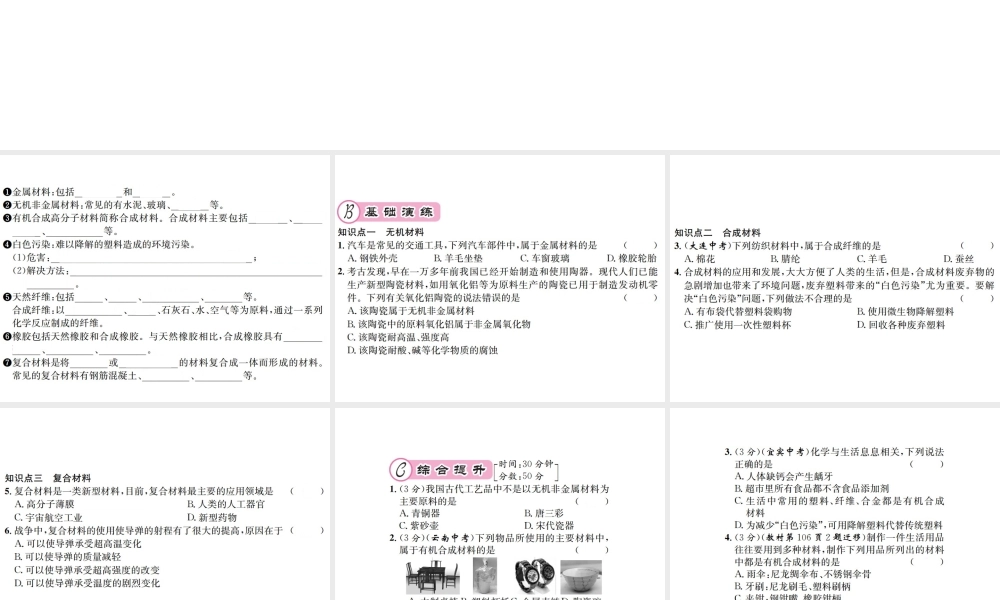The image size is (1000, 600).
Task: Choose option C. 推广使用一次性塑料杯
Action: pyautogui.click(x=737, y=325)
